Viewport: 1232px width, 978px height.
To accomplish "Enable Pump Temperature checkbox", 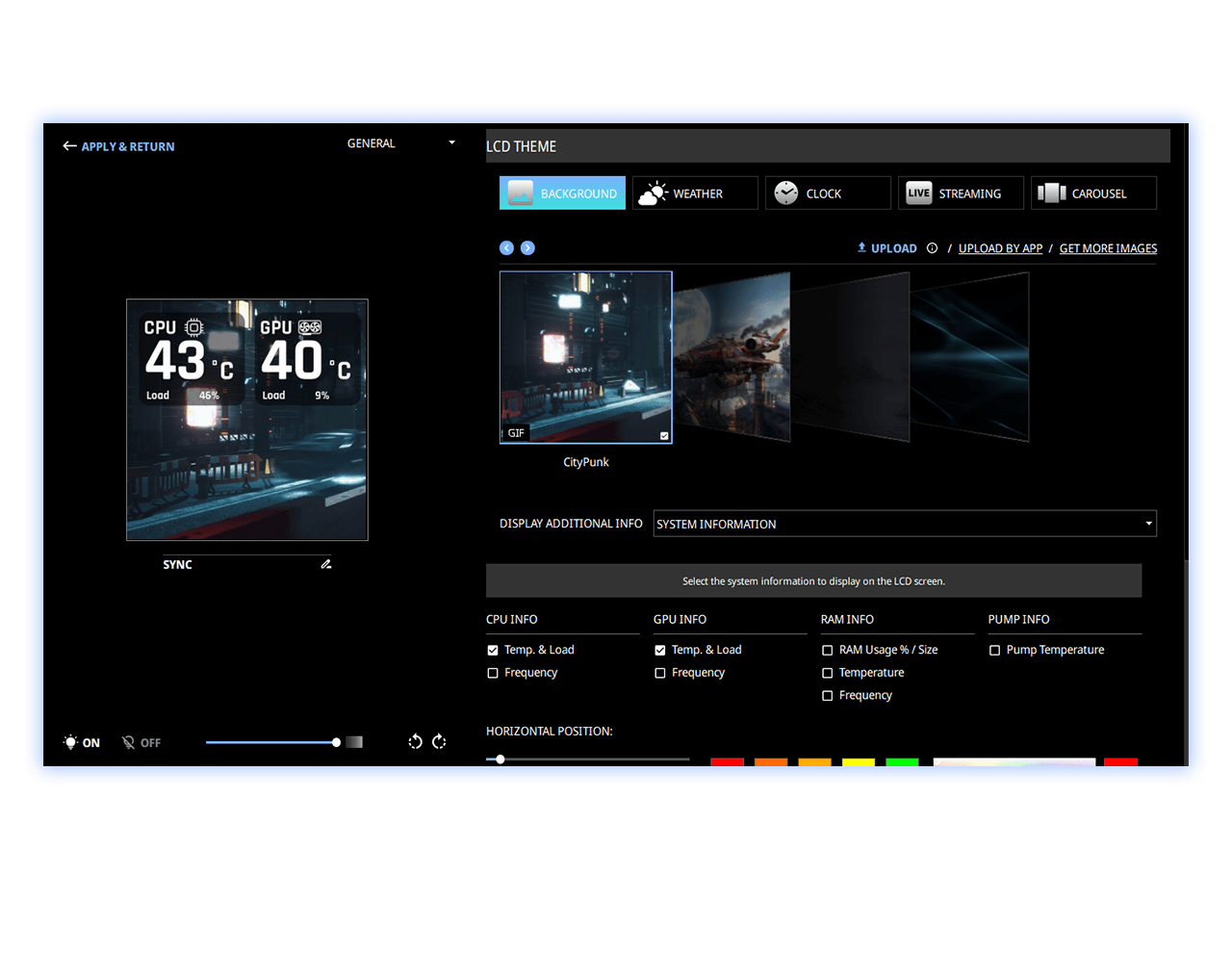I will [995, 651].
